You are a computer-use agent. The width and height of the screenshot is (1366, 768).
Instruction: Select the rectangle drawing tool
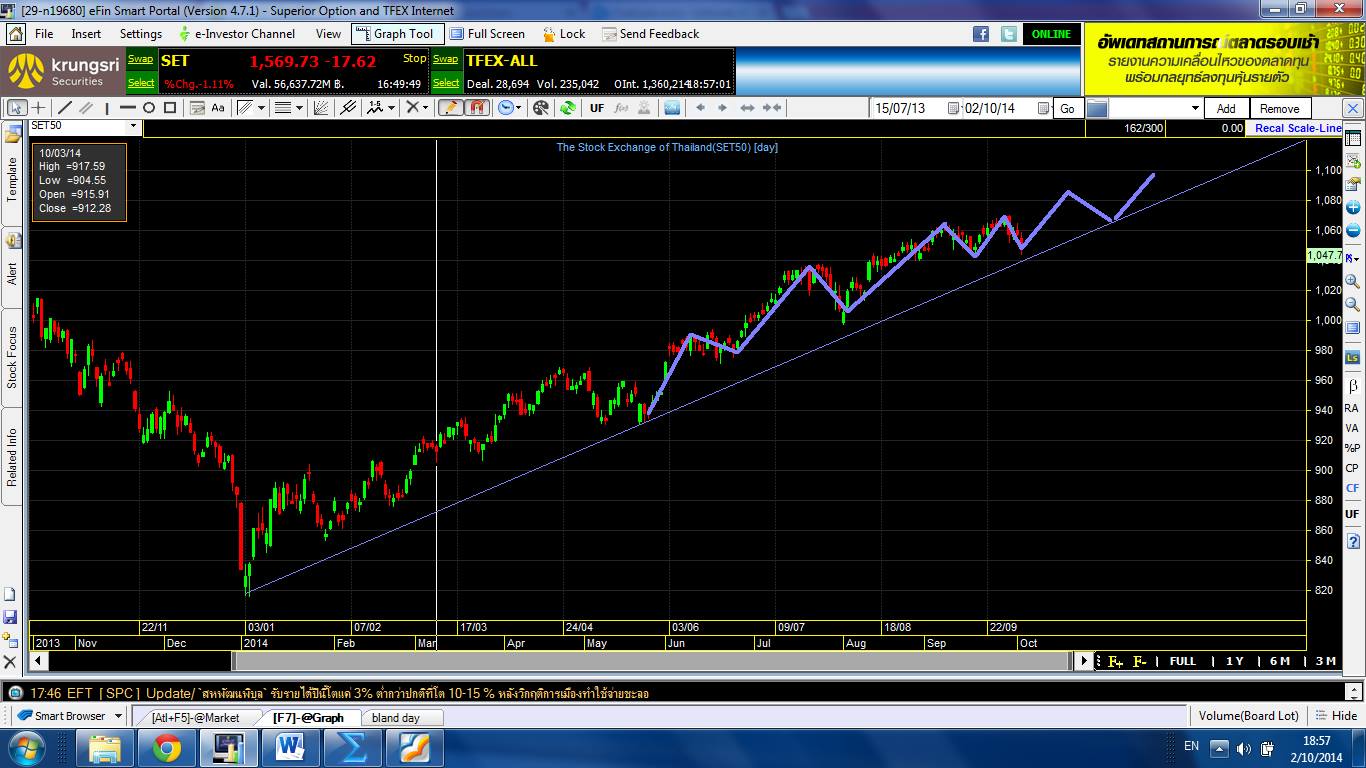coord(170,108)
